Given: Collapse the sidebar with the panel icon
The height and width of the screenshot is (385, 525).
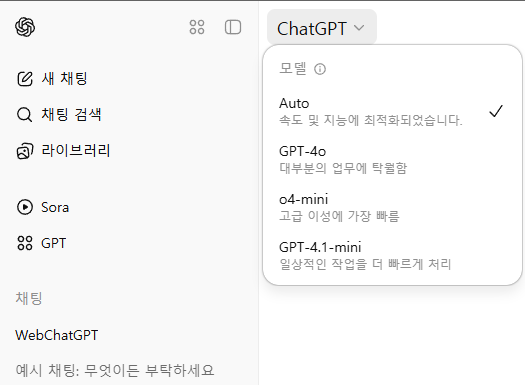Looking at the screenshot, I should [x=233, y=27].
